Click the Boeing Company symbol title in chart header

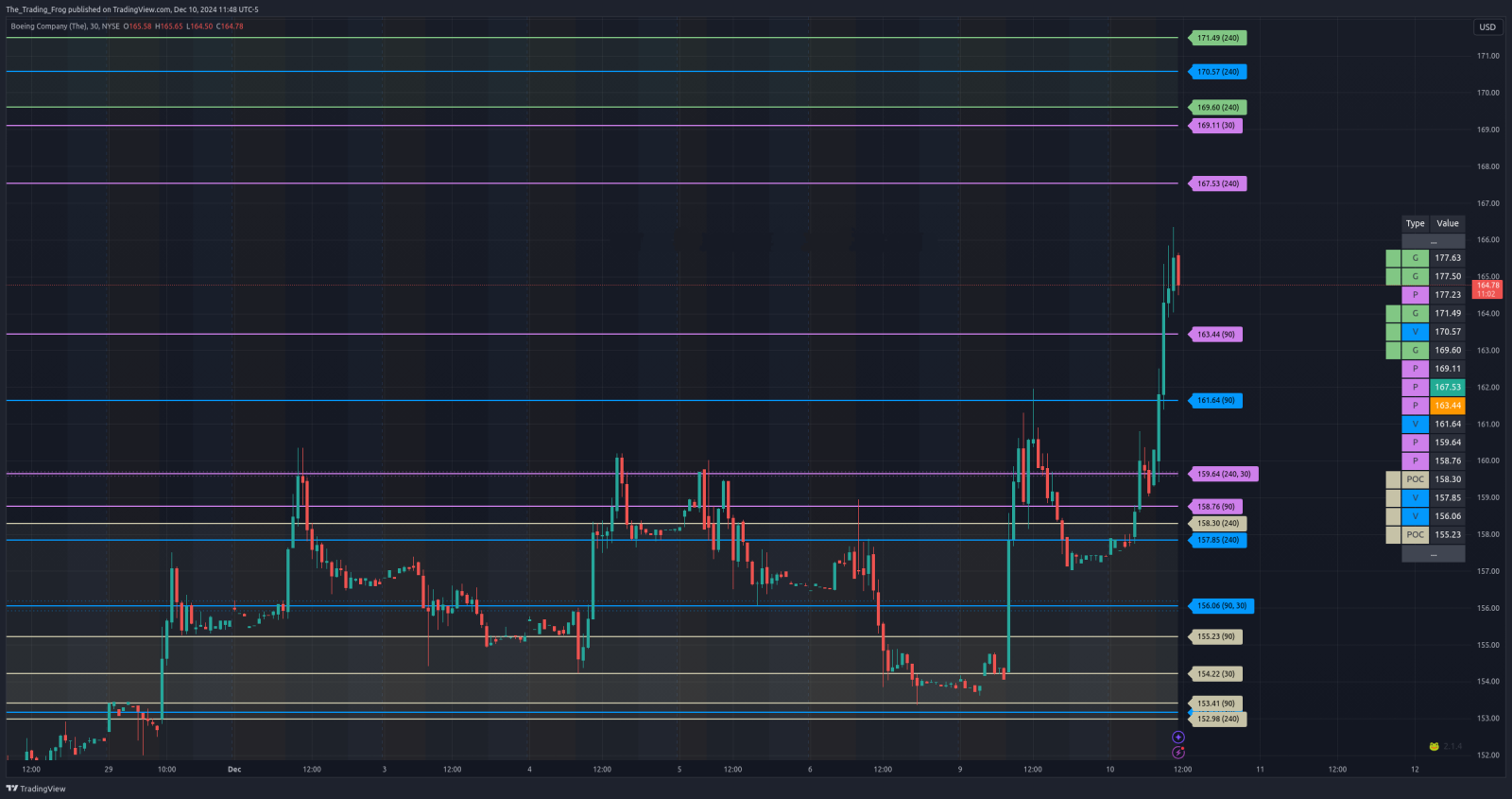coord(65,26)
